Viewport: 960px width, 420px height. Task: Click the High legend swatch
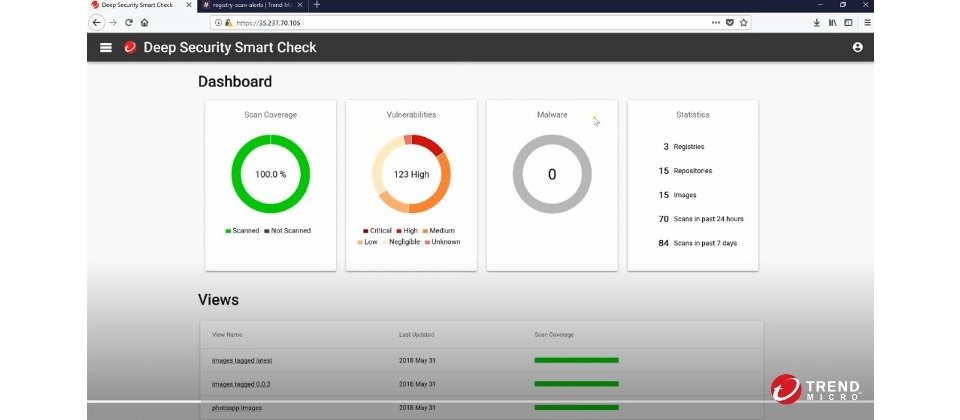point(399,231)
